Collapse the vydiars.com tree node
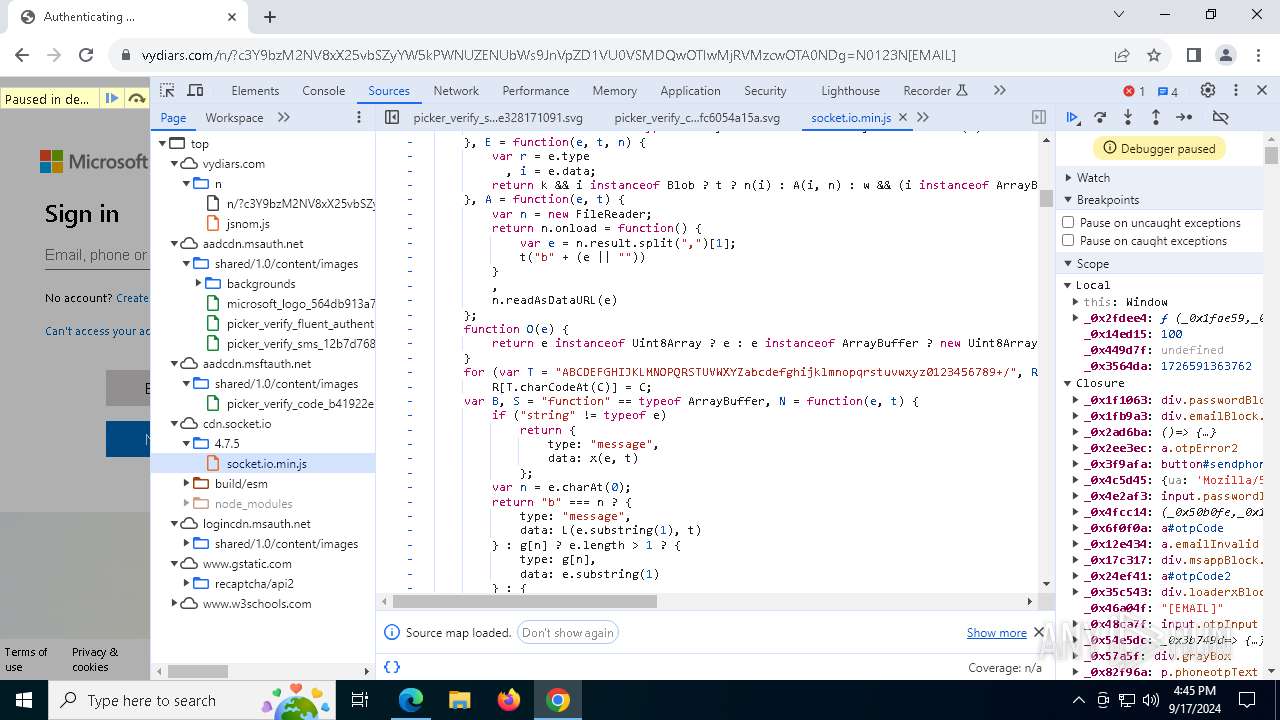1280x720 pixels. [175, 163]
